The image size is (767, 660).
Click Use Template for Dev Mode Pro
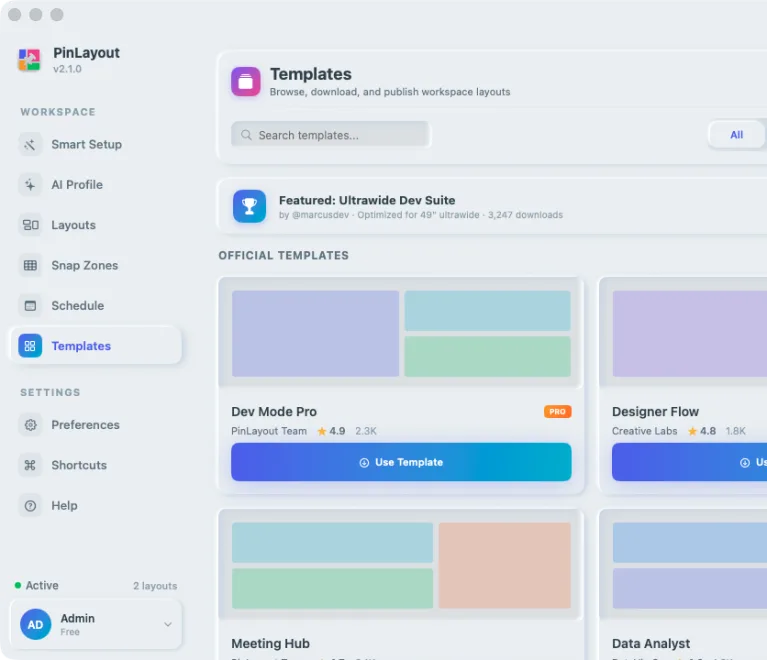(401, 462)
